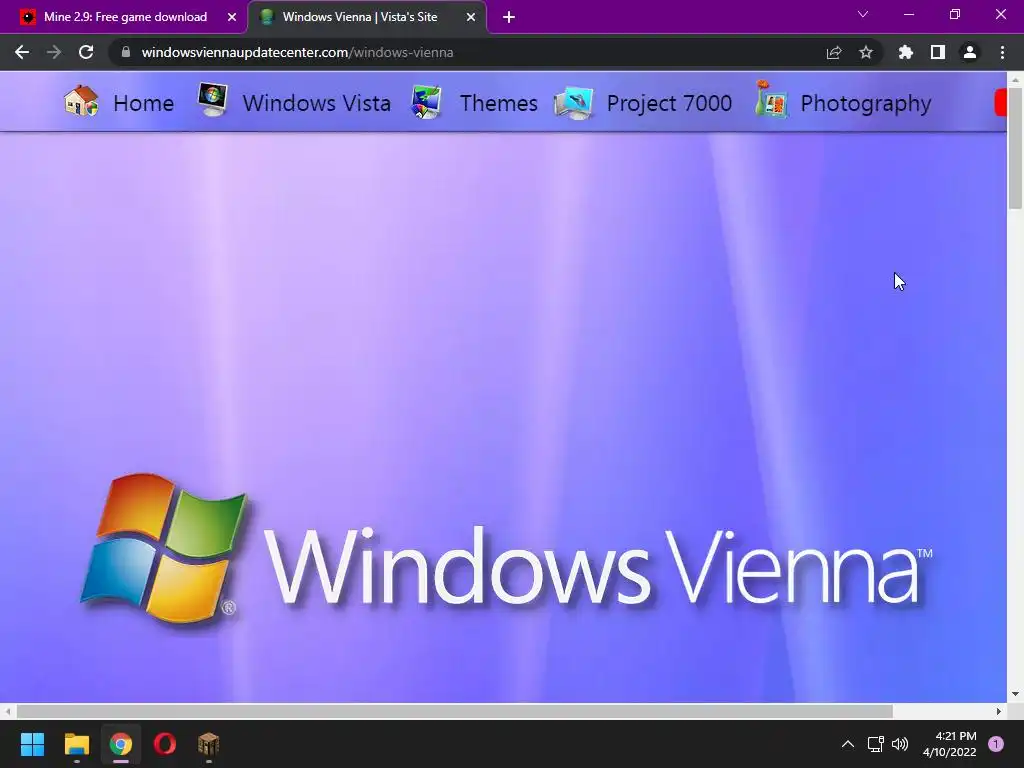The height and width of the screenshot is (768, 1024).
Task: Show hidden system tray icons
Action: (x=848, y=744)
